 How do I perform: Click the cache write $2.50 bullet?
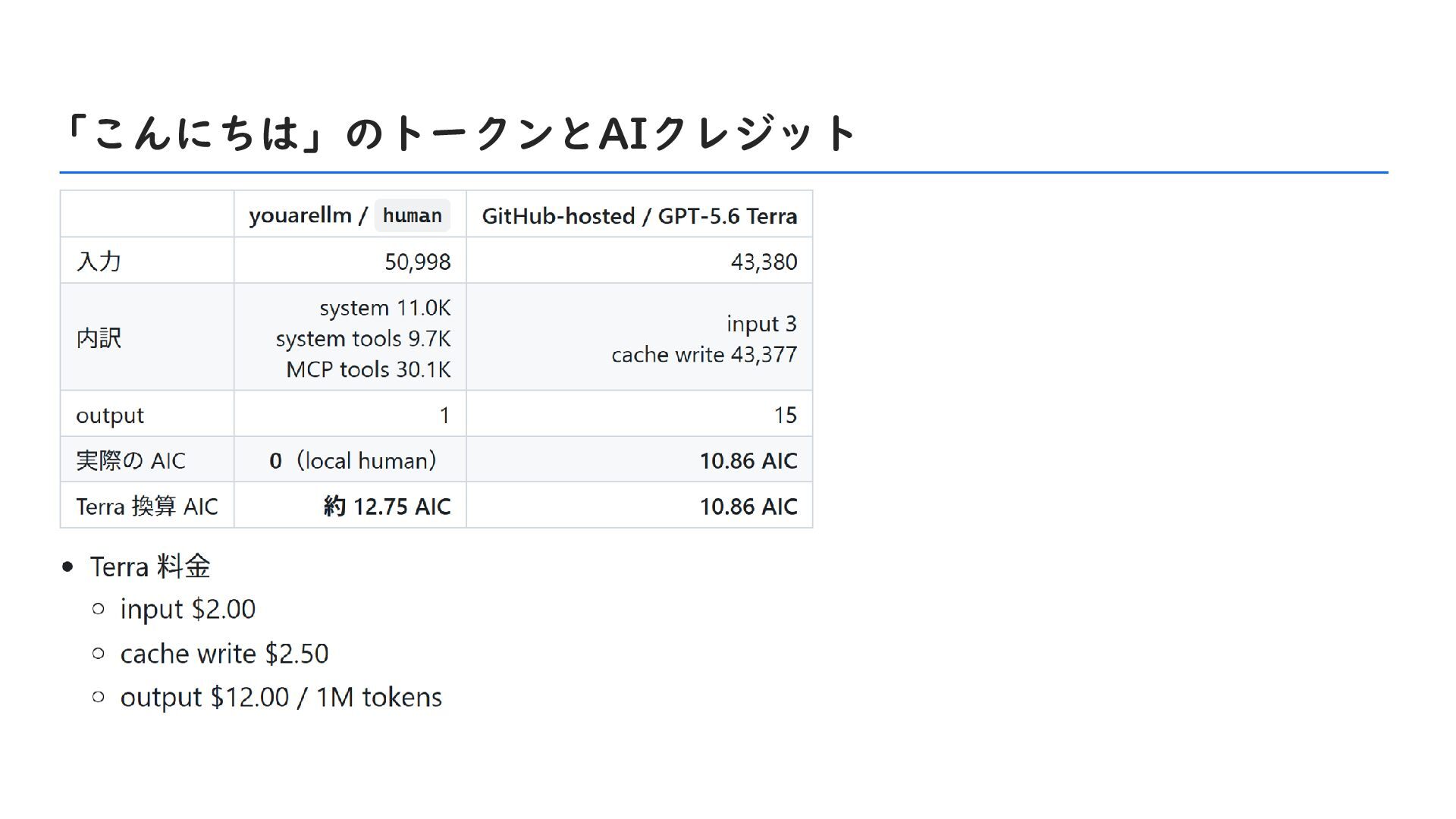(224, 653)
